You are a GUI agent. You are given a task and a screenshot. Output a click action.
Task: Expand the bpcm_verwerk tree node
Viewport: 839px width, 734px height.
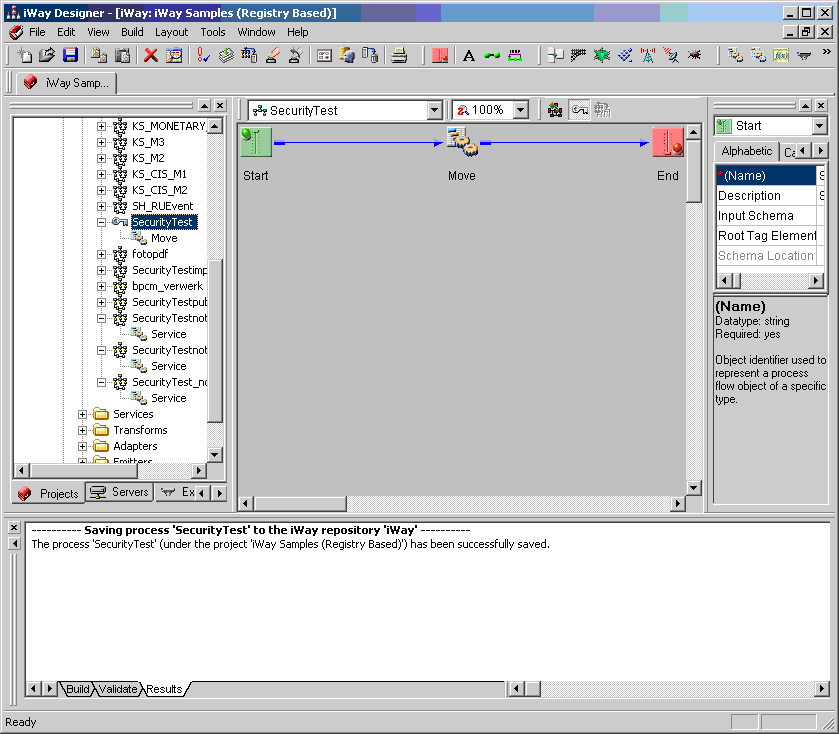101,287
